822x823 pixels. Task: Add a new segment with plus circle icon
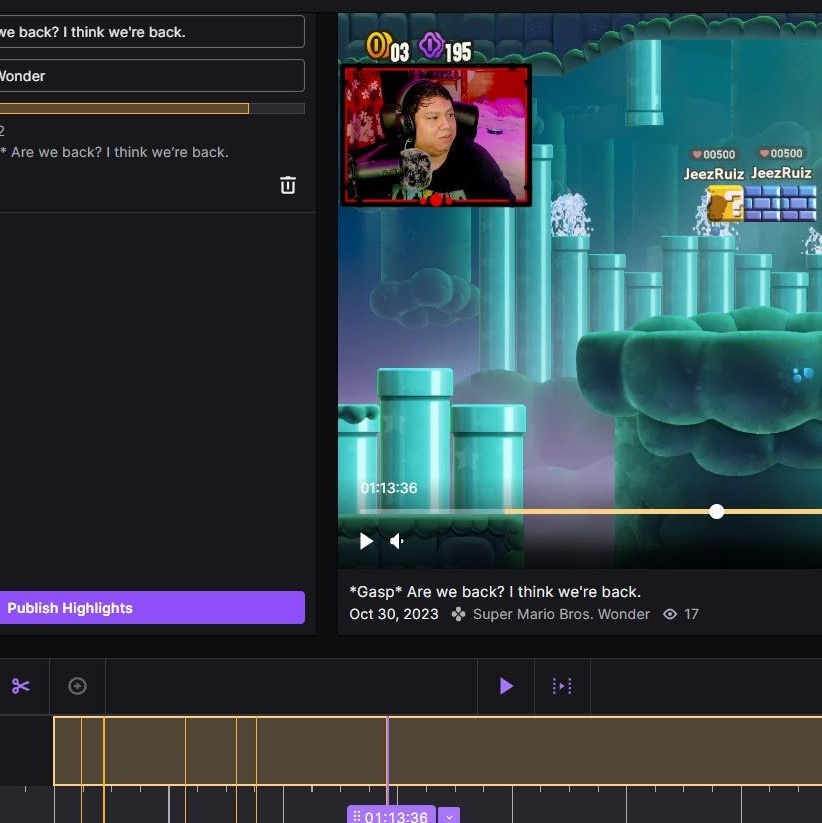click(77, 686)
